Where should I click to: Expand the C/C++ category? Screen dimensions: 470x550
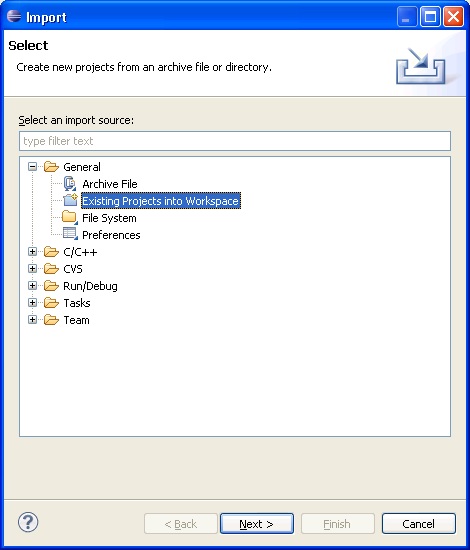[x=32, y=252]
